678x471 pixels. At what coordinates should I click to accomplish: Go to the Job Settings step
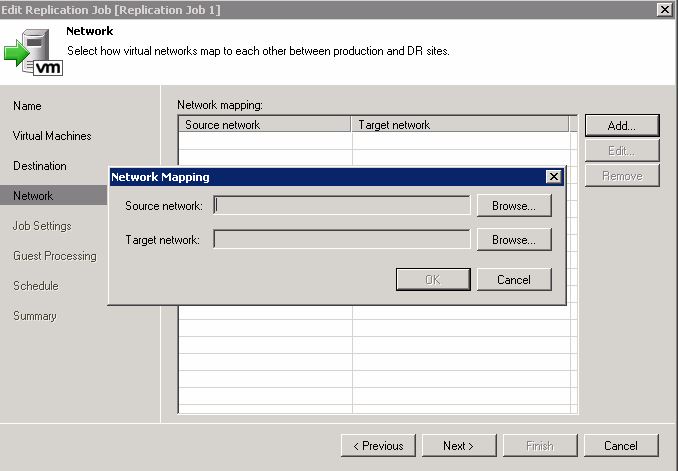coord(42,226)
